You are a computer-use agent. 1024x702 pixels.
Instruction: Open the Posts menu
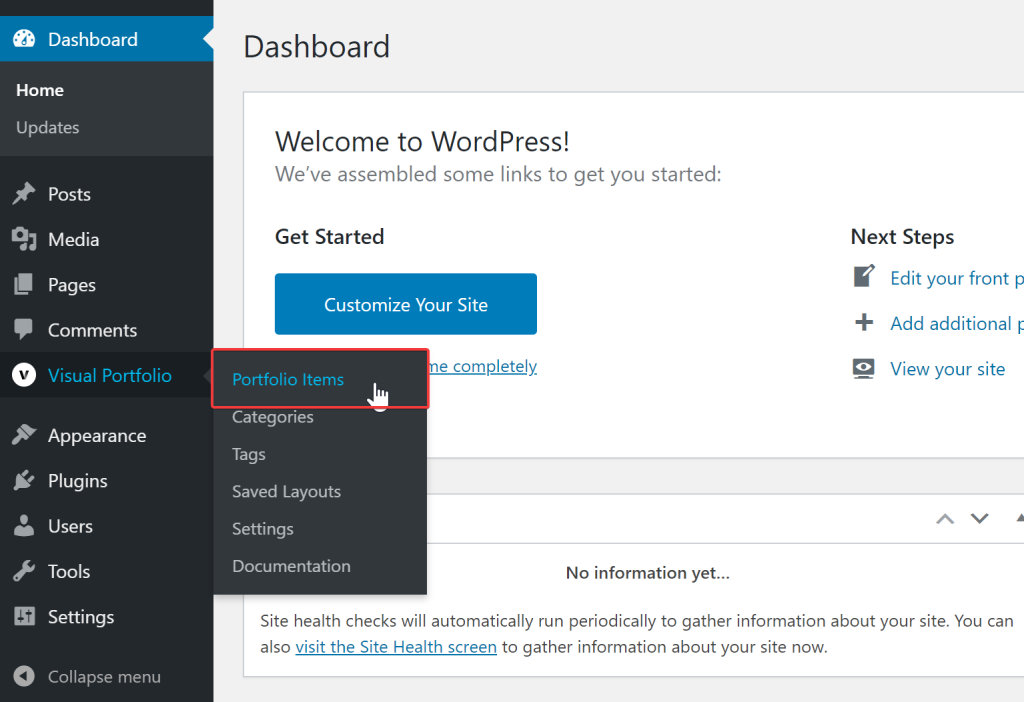click(x=106, y=194)
